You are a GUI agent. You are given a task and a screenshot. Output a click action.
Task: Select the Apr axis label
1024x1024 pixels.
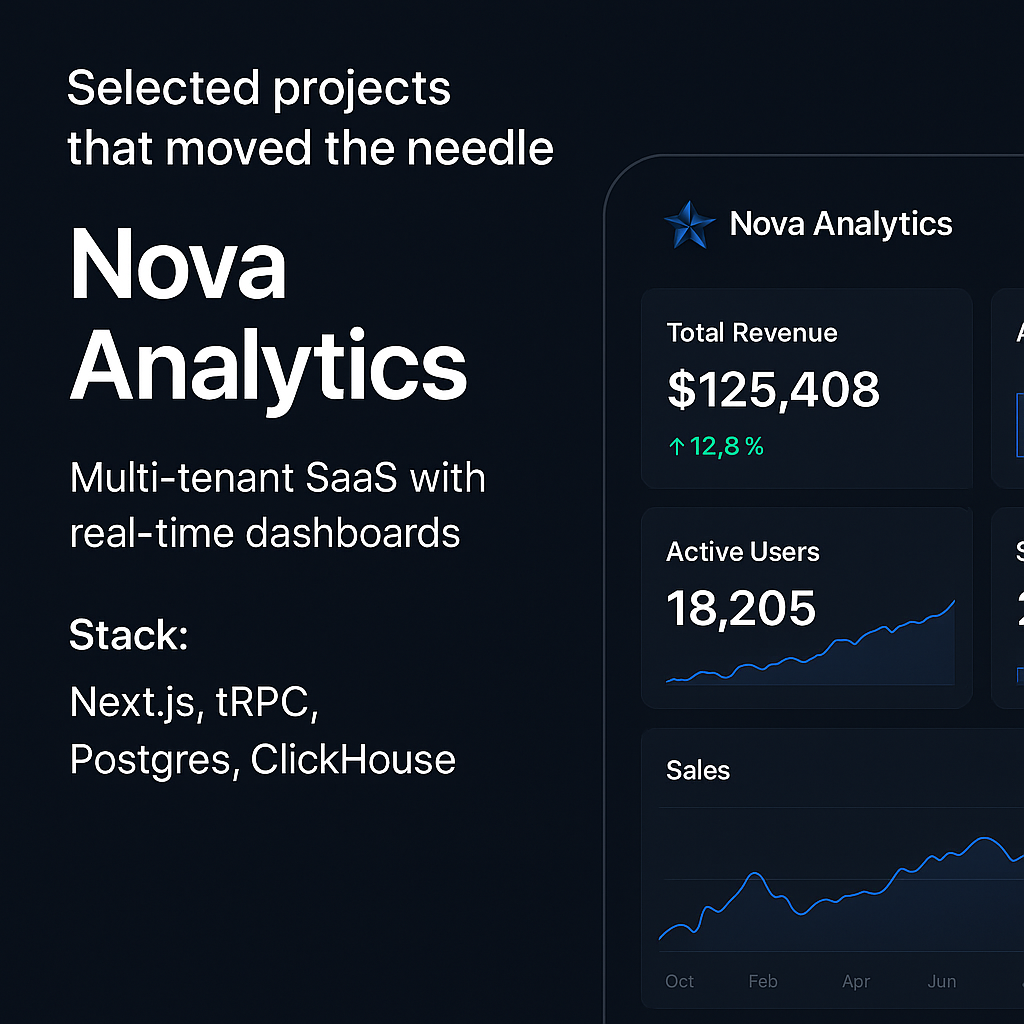click(856, 982)
